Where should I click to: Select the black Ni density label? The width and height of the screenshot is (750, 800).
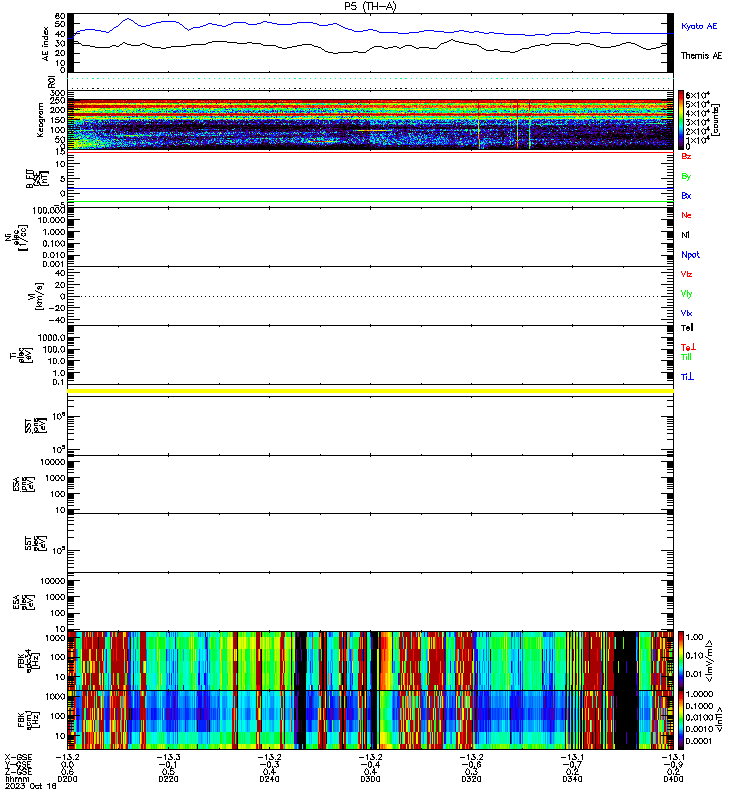(685, 235)
